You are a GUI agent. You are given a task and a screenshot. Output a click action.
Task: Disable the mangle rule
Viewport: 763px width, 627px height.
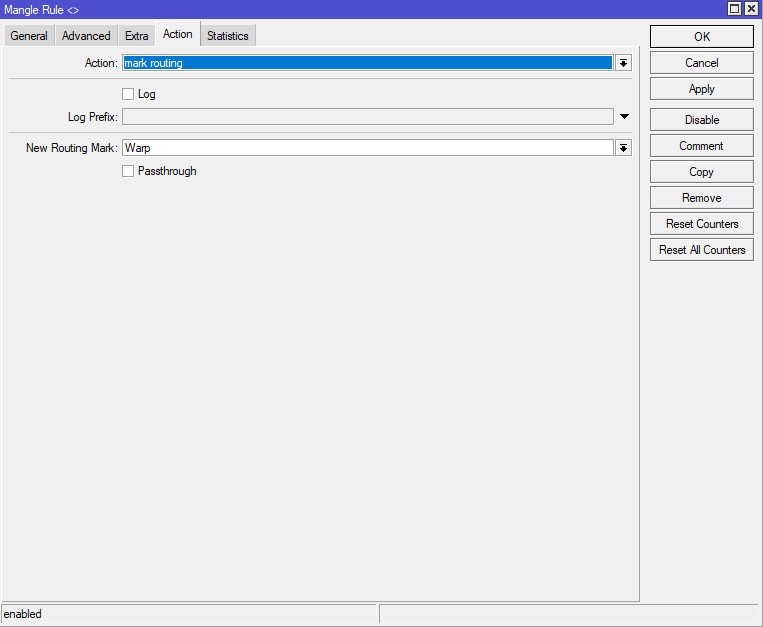click(x=702, y=120)
